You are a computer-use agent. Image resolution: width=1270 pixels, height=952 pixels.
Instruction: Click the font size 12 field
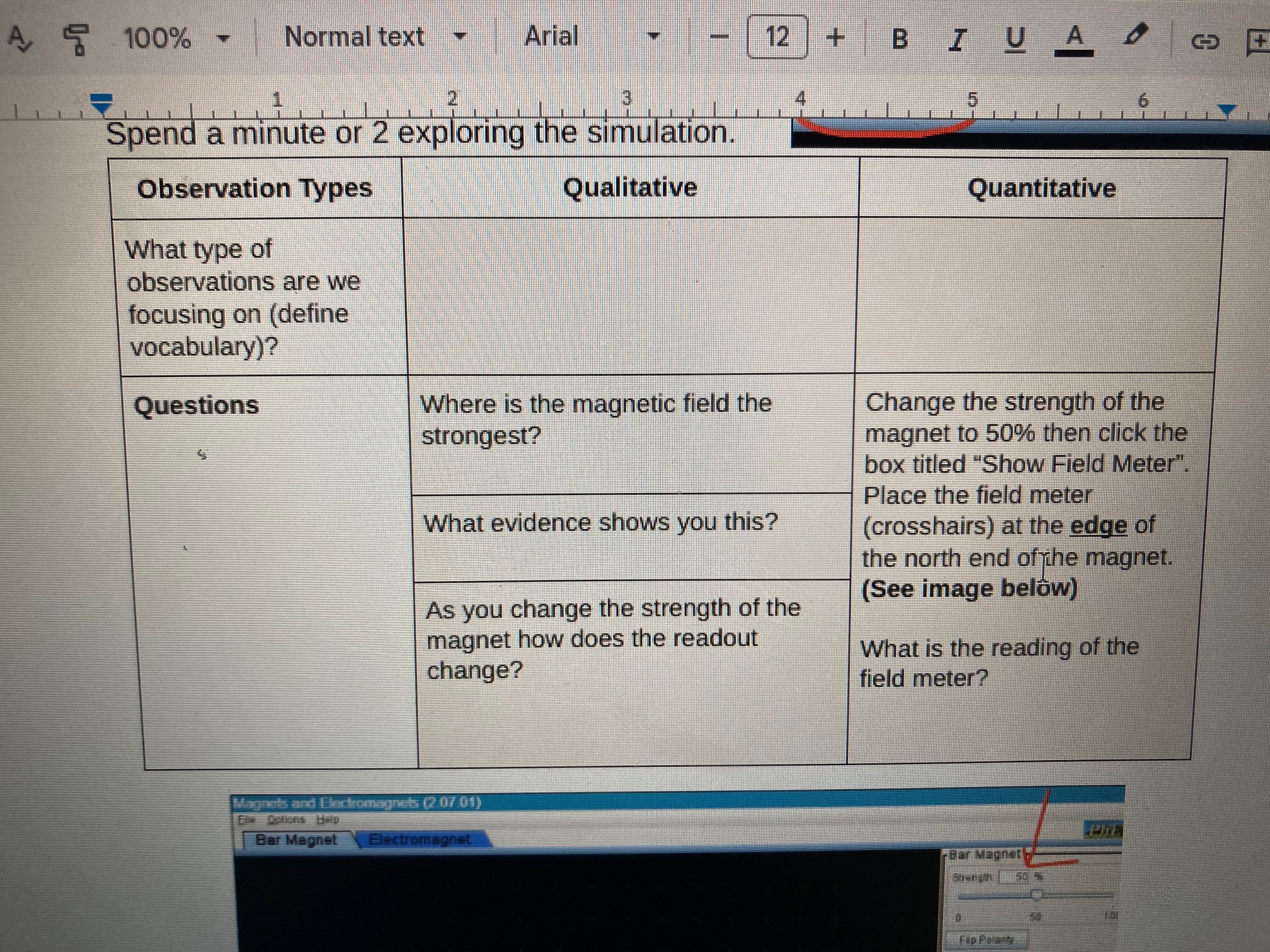(x=777, y=37)
